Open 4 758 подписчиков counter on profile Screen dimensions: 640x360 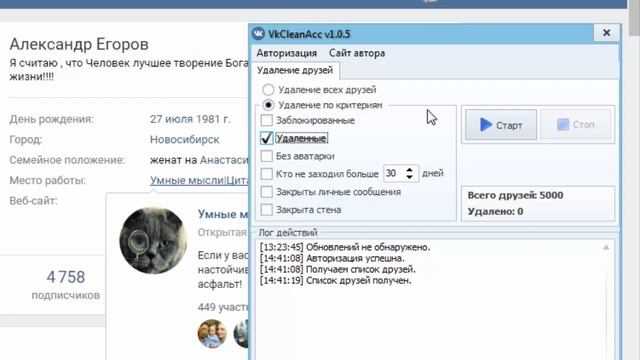(66, 284)
